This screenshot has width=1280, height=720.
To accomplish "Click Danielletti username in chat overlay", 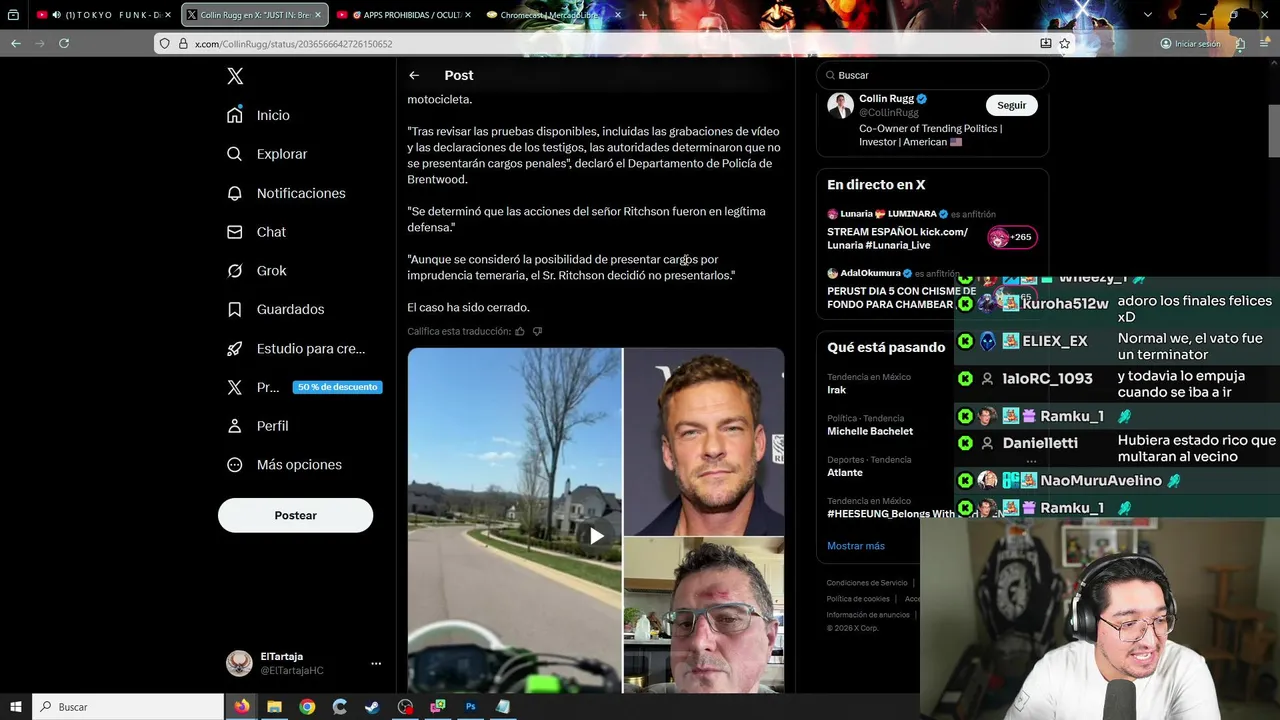I will point(1040,443).
